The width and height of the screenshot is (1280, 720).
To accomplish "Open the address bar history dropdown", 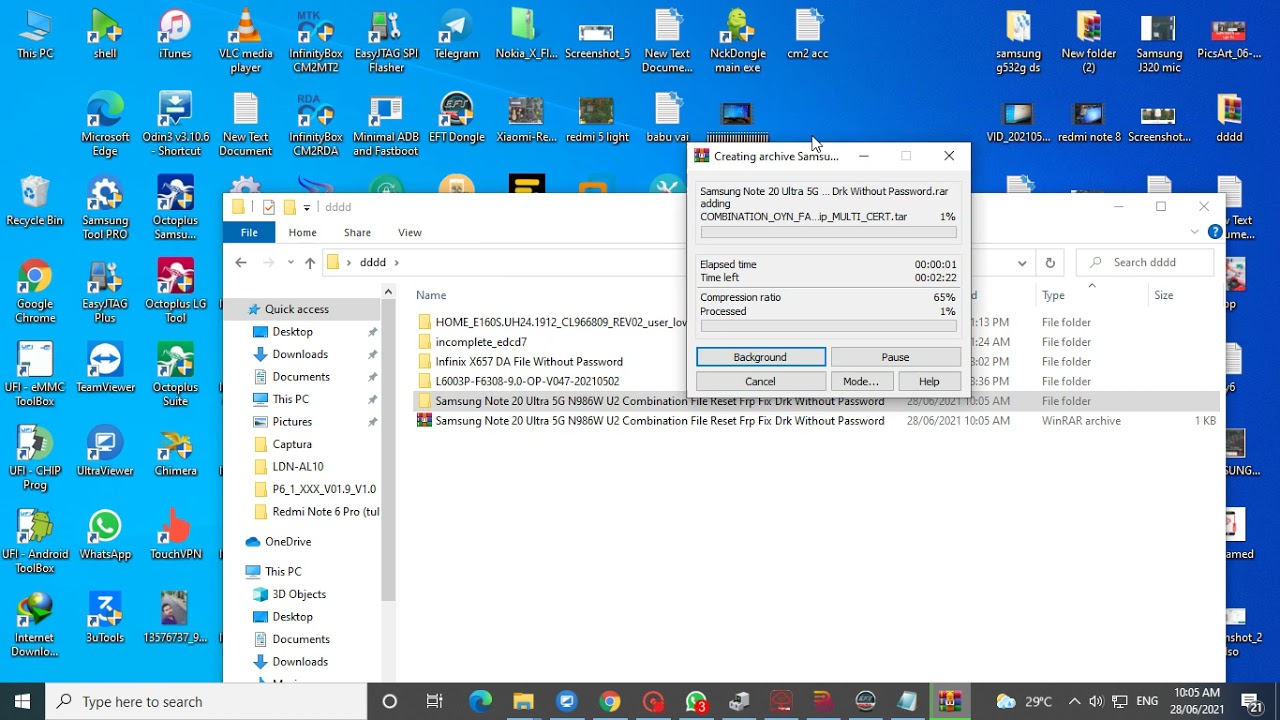I will pyautogui.click(x=1022, y=263).
